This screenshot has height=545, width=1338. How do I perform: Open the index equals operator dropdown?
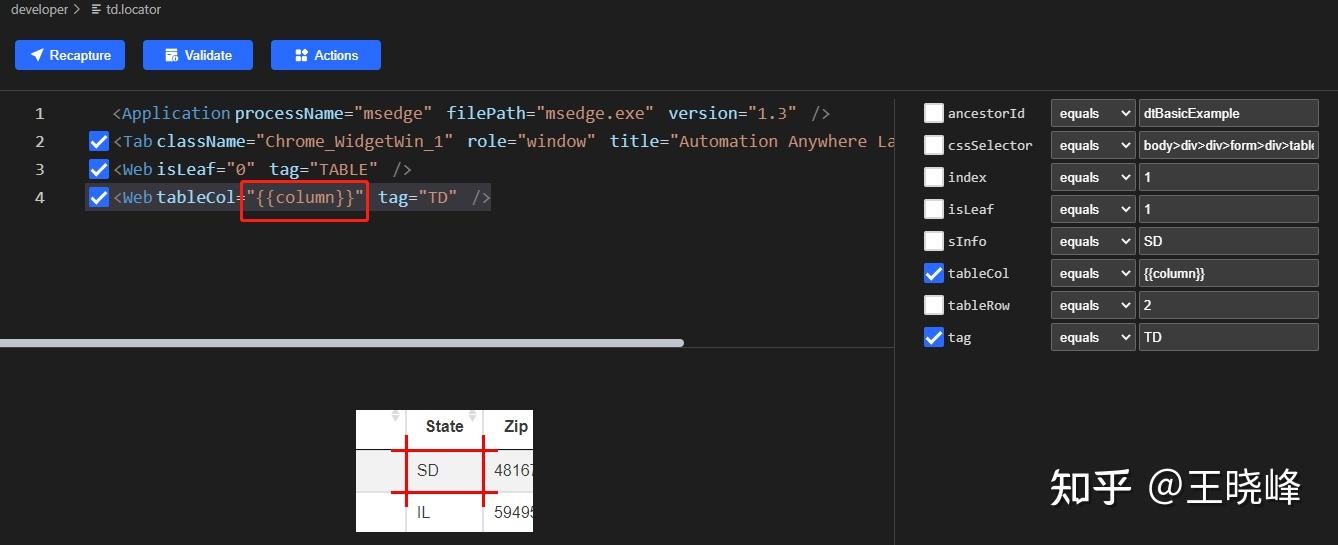point(1092,177)
